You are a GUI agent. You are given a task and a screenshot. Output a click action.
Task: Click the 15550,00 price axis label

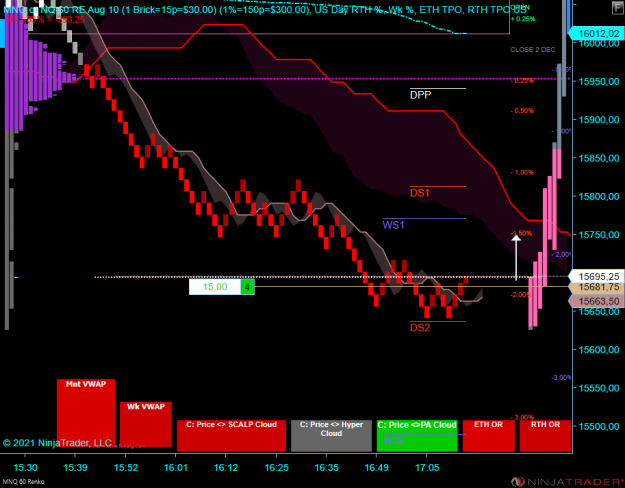(x=599, y=388)
